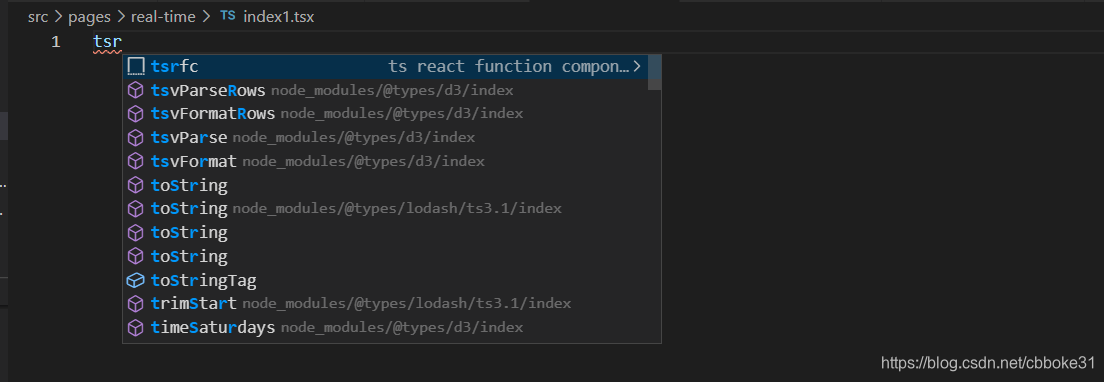Select the toStringTag suggestion

coord(386,281)
